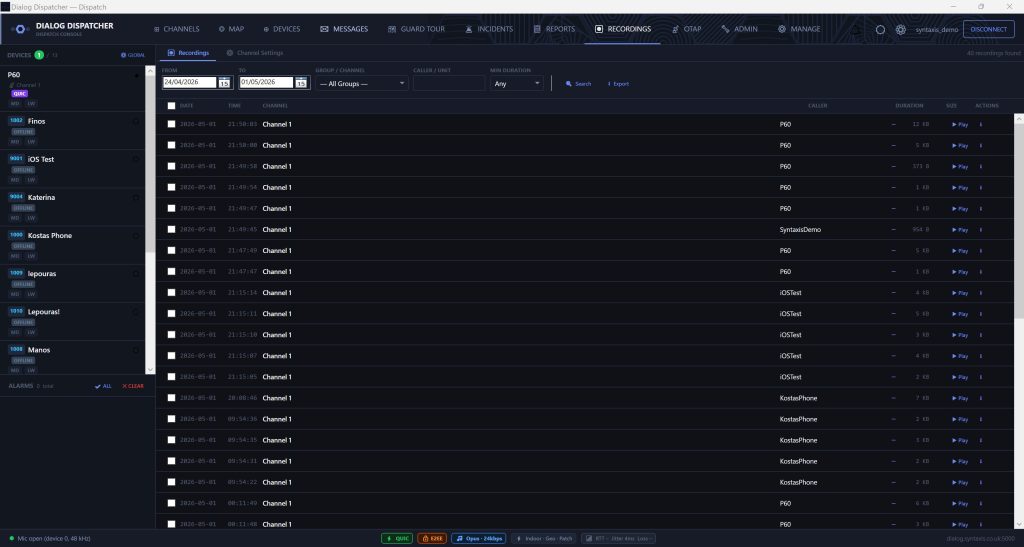
Task: Select the checkbox on the SyntaxisDemo recording row
Action: click(x=171, y=229)
